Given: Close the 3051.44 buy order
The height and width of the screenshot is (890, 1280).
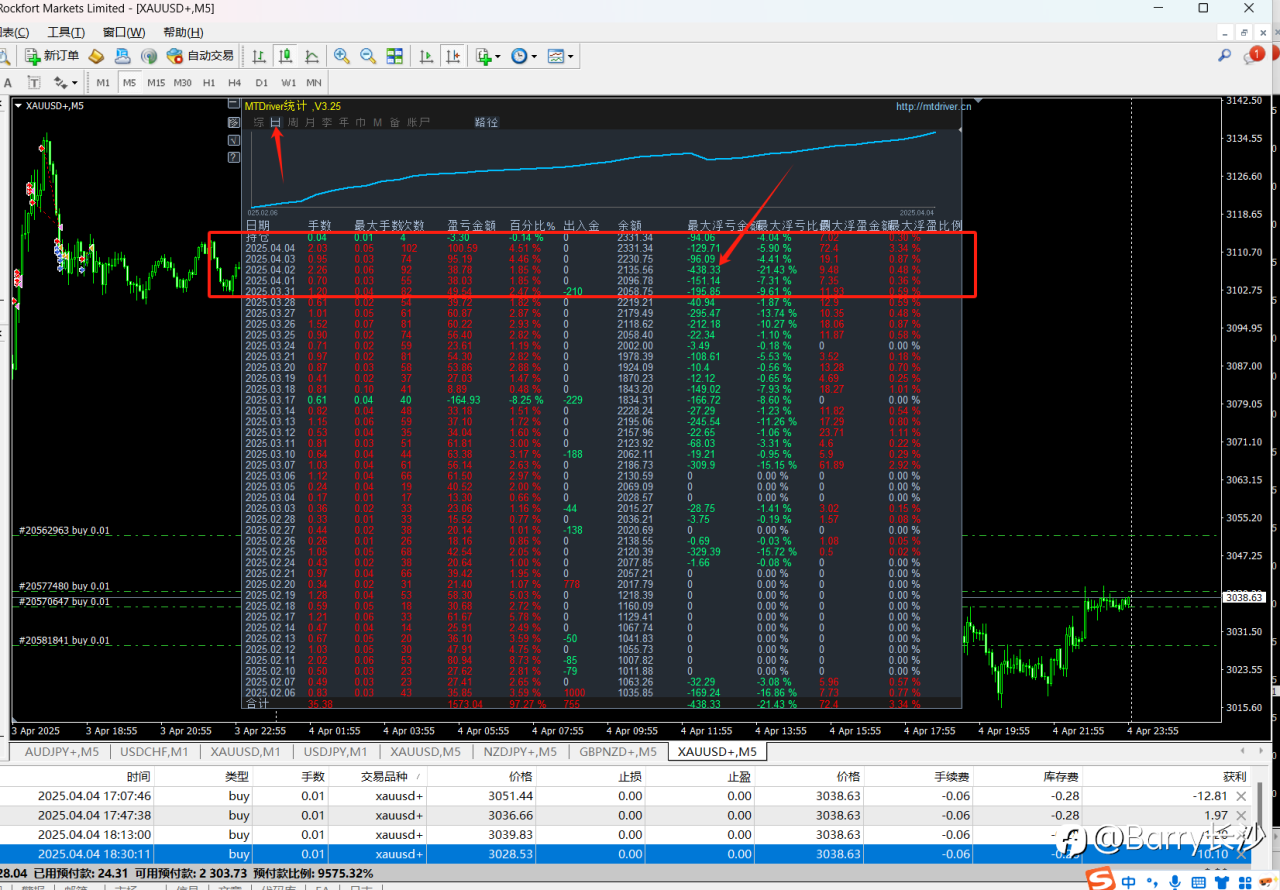Looking at the screenshot, I should [1241, 796].
